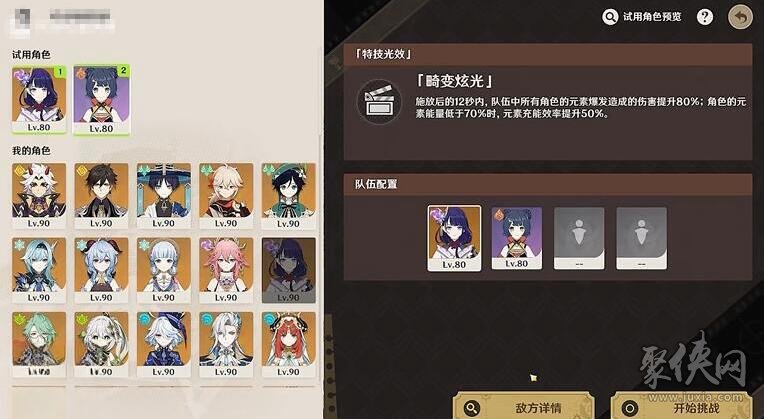Select green-hat Venti character card
The width and height of the screenshot is (764, 419).
pos(288,195)
